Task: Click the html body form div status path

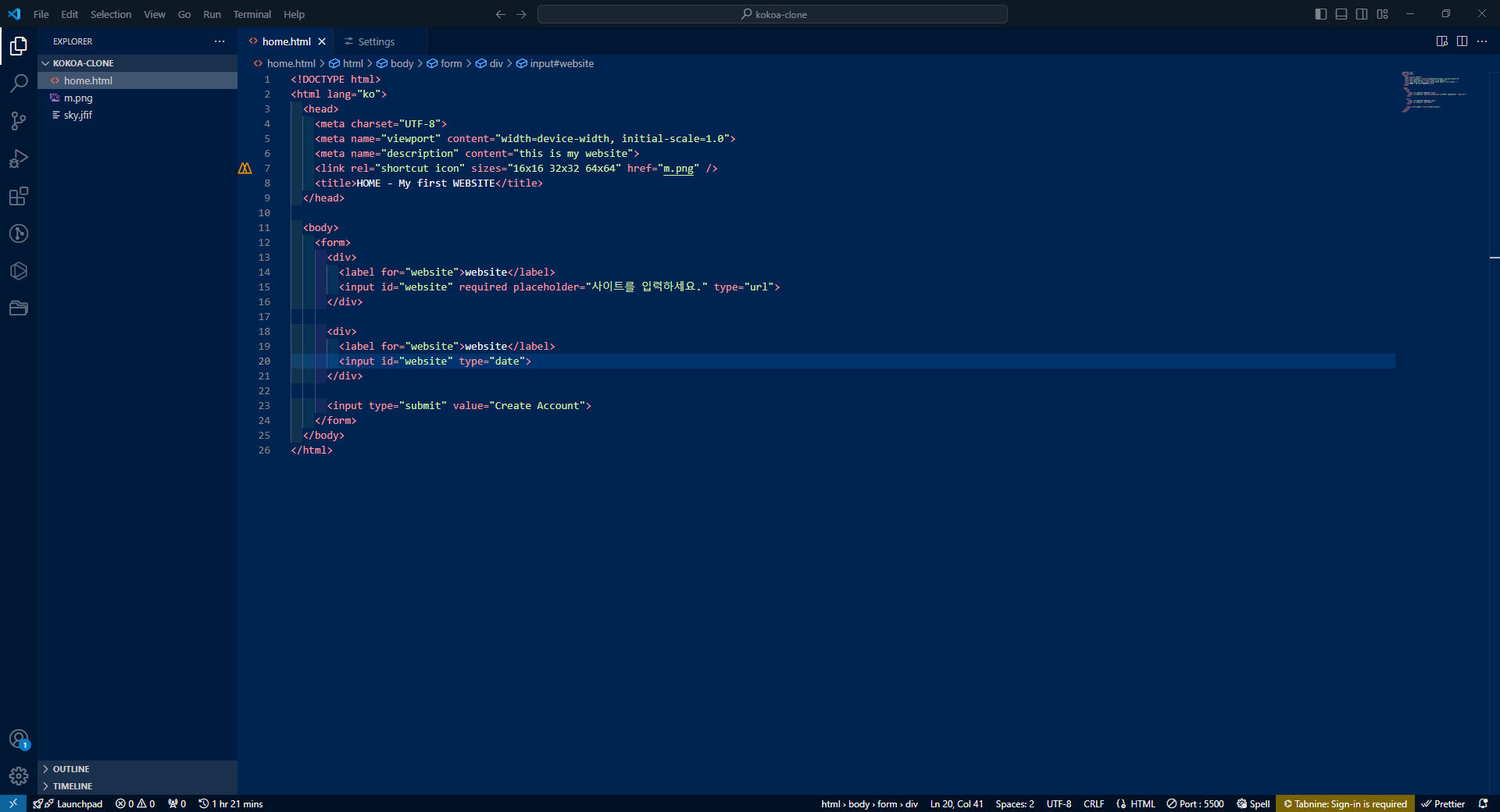Action: [x=870, y=803]
